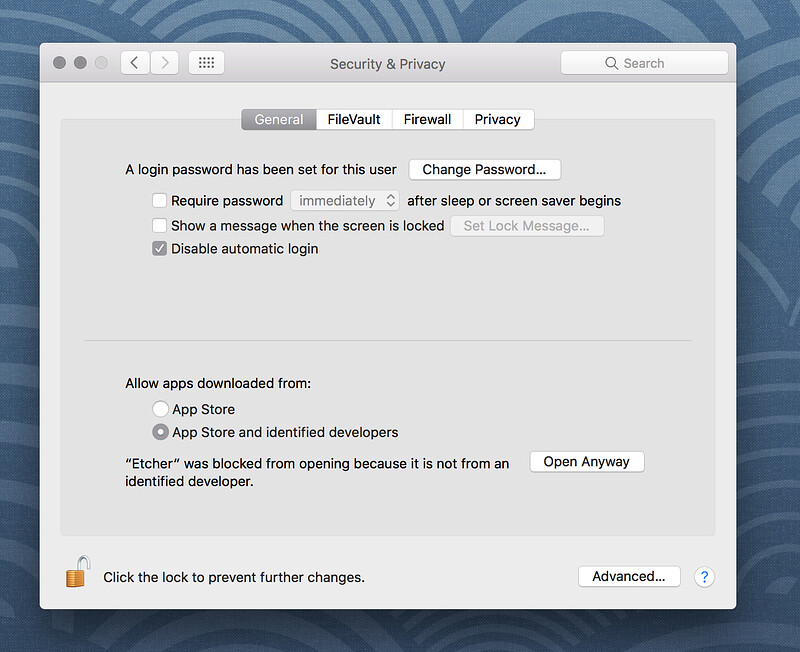Select the App Store only option
This screenshot has width=800, height=652.
160,409
